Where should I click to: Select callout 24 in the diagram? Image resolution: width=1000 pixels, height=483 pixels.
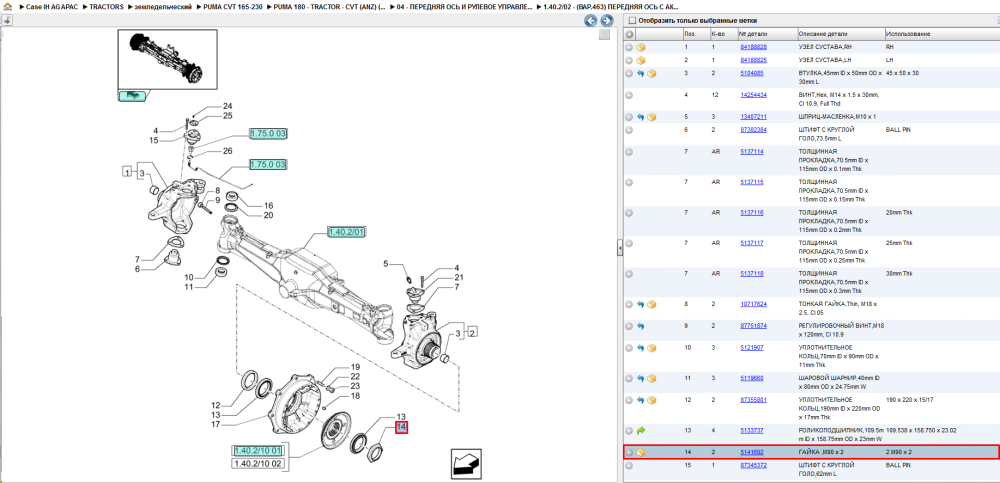tap(228, 107)
